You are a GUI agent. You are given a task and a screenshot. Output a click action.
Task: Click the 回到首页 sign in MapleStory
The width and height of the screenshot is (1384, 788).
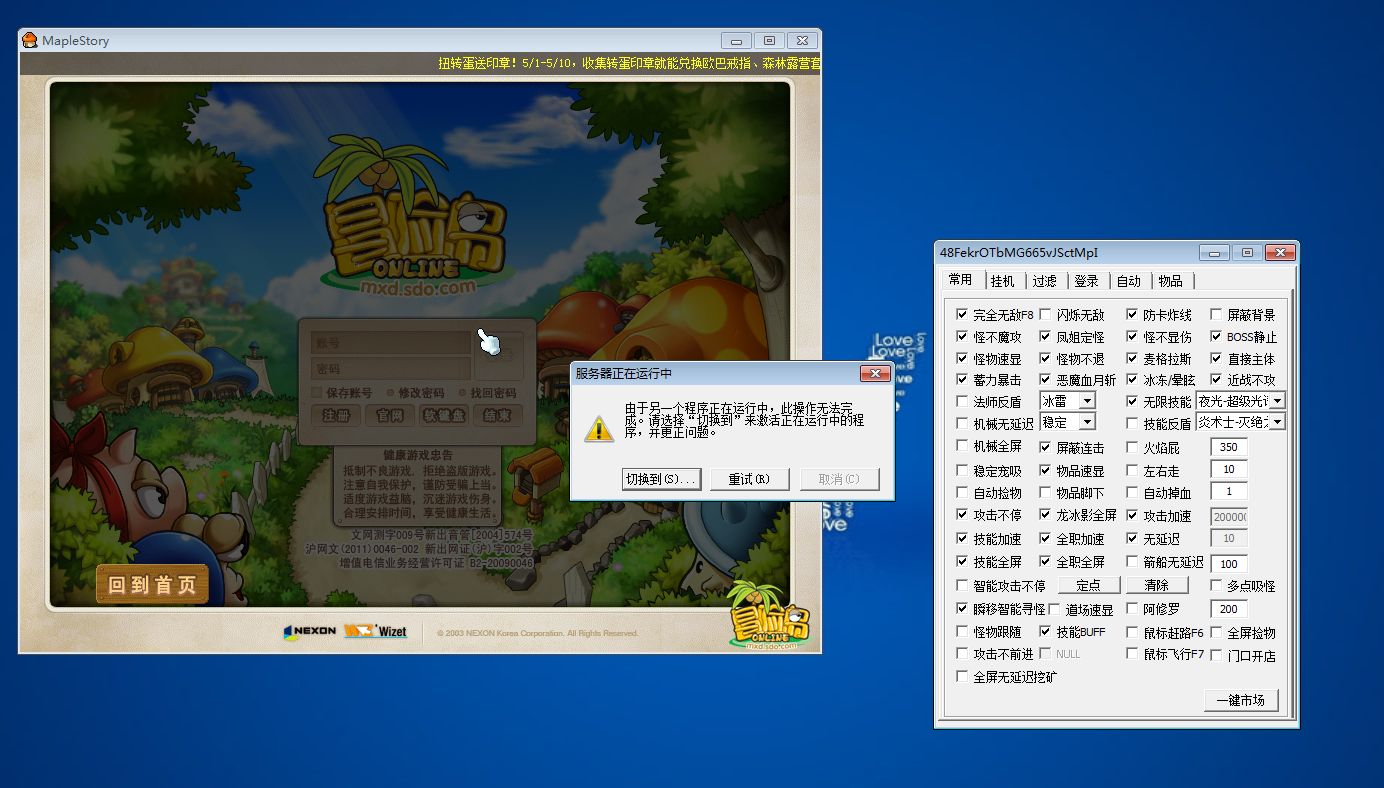(x=152, y=585)
